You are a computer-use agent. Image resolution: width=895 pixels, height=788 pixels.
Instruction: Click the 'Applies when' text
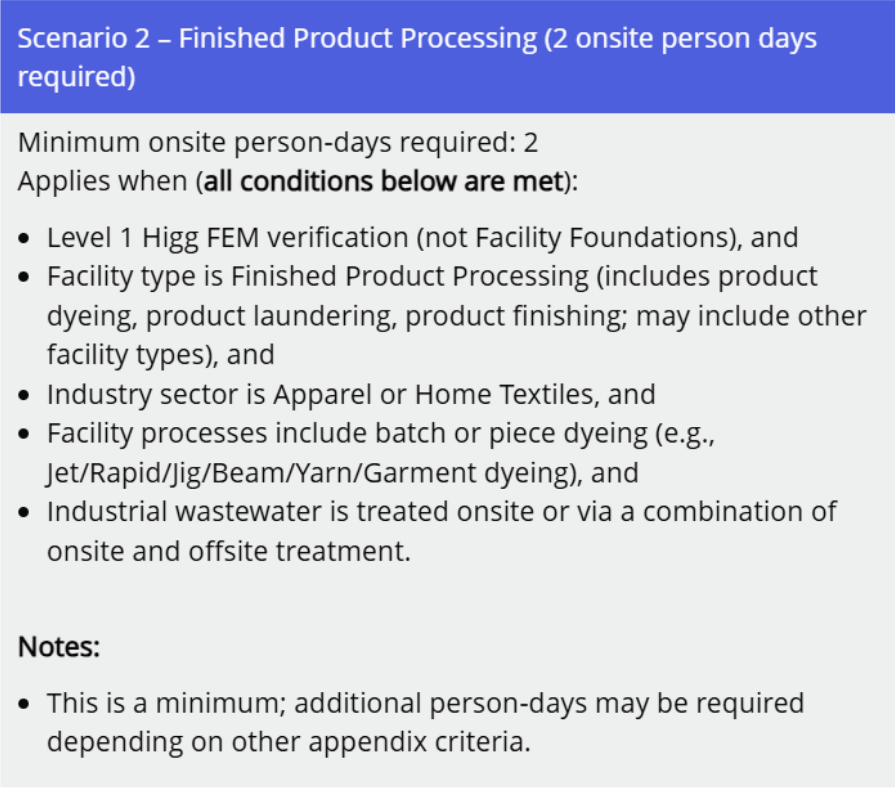coord(104,183)
